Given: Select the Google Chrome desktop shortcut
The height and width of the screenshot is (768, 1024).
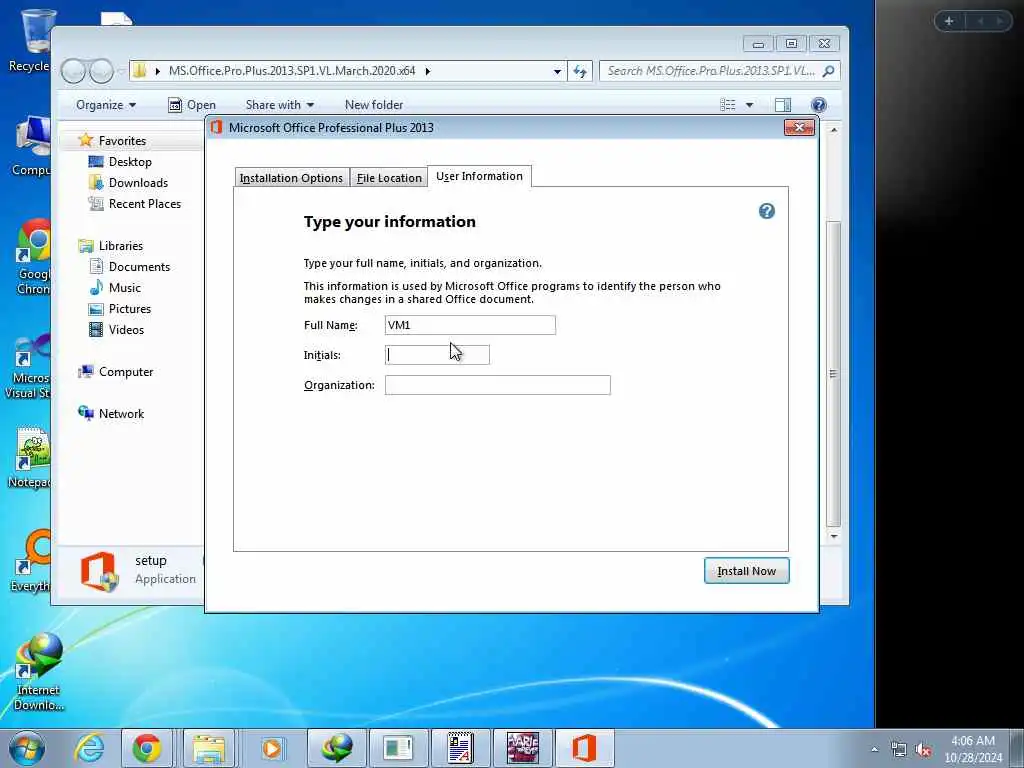Looking at the screenshot, I should click(33, 257).
